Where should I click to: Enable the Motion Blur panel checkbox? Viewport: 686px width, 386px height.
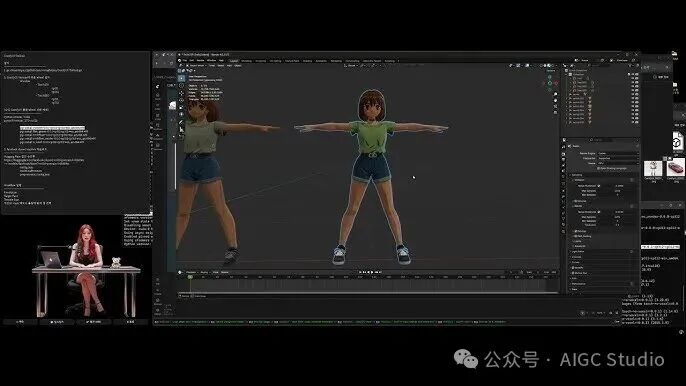[573, 273]
